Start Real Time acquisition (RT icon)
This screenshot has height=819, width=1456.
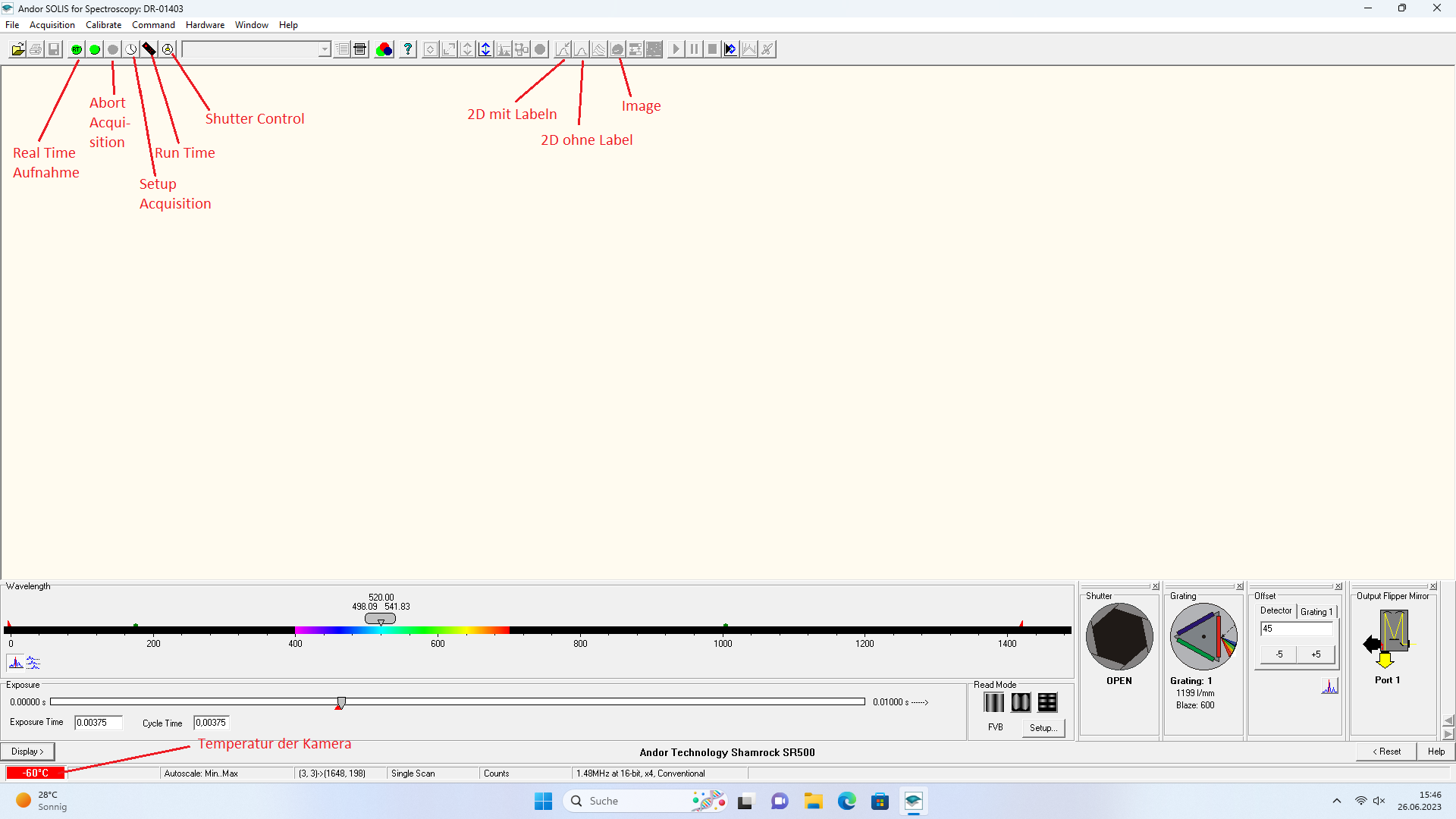point(77,49)
